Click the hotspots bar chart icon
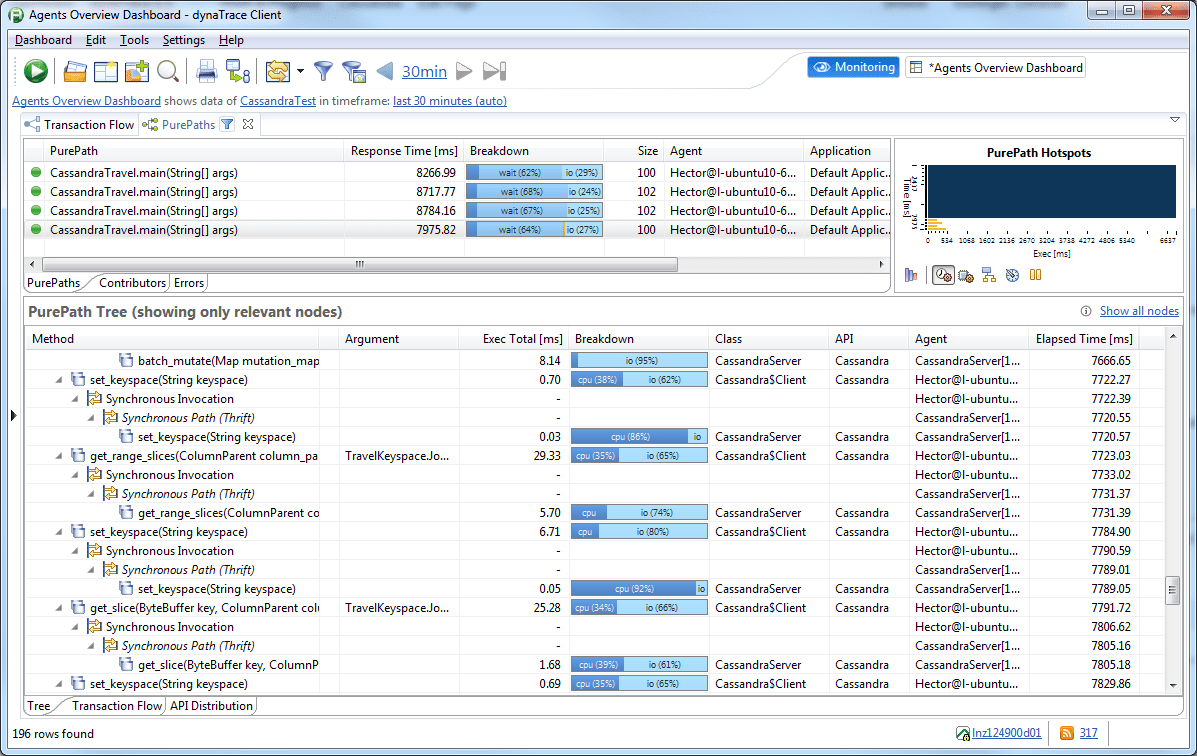Screen dimensions: 1197x756 point(911,275)
